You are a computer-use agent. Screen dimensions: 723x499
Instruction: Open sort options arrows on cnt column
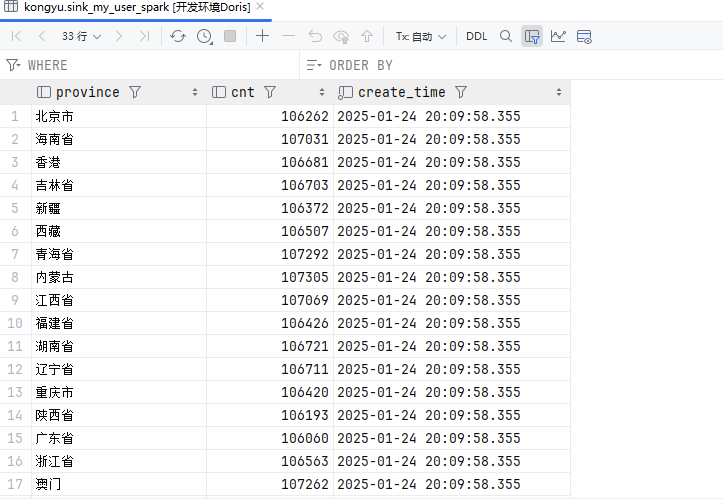[x=322, y=92]
